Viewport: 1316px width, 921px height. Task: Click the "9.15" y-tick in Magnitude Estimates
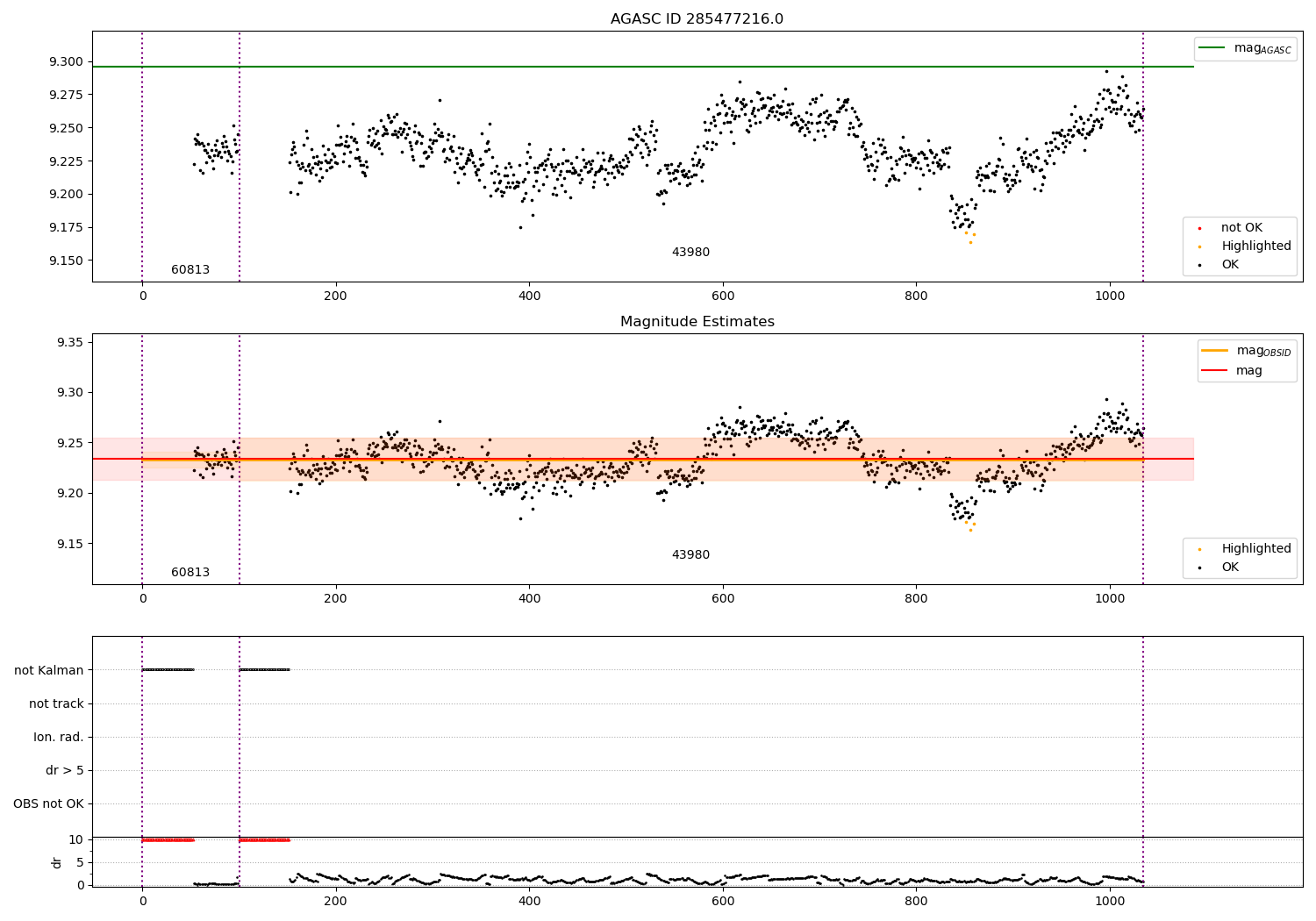pyautogui.click(x=69, y=545)
